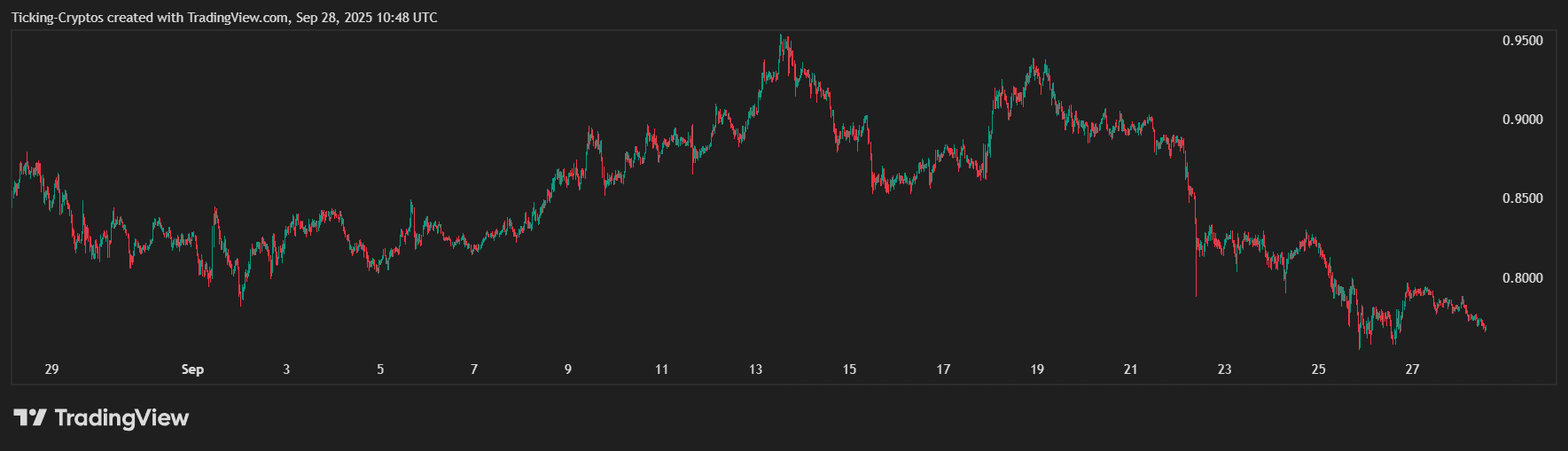
Task: Click the 0.8500 price axis label
Action: 1522,198
